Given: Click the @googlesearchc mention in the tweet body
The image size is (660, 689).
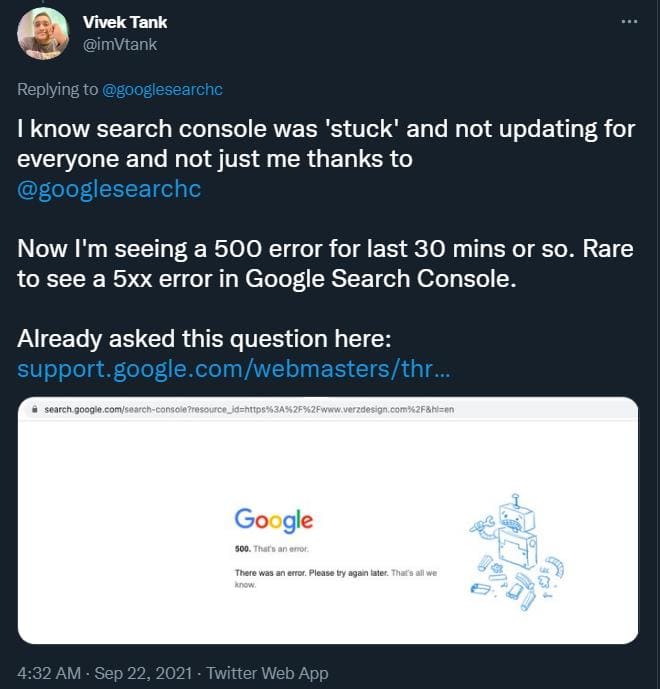Looking at the screenshot, I should tap(109, 189).
